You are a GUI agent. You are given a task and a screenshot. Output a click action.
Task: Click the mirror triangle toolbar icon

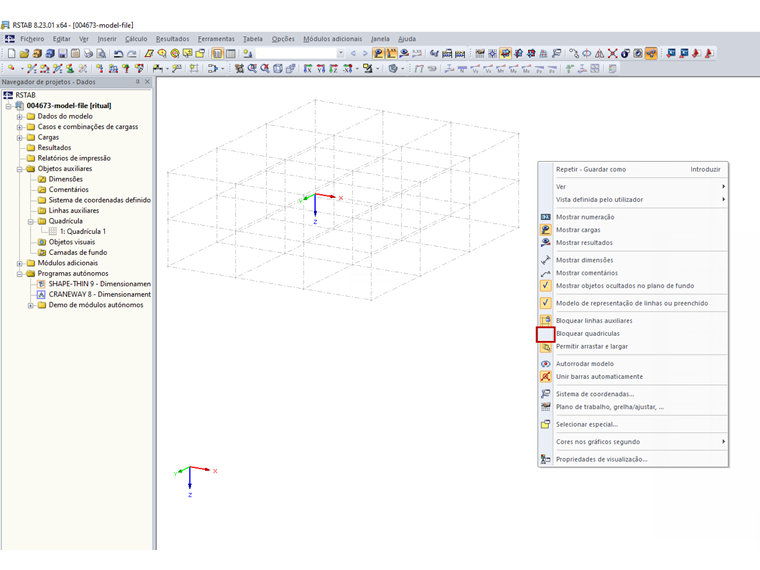coord(600,53)
